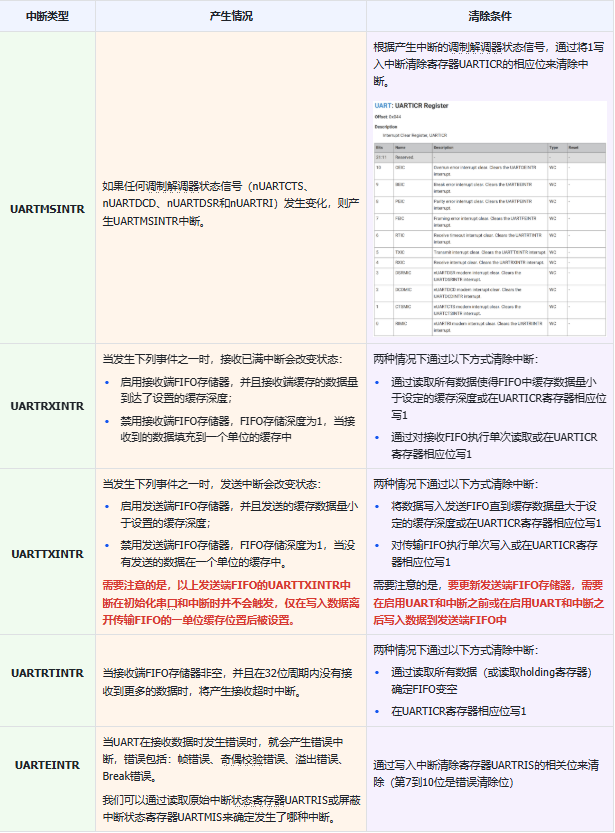Open the UARTICR Register table image
The height and width of the screenshot is (833, 615).
click(490, 218)
